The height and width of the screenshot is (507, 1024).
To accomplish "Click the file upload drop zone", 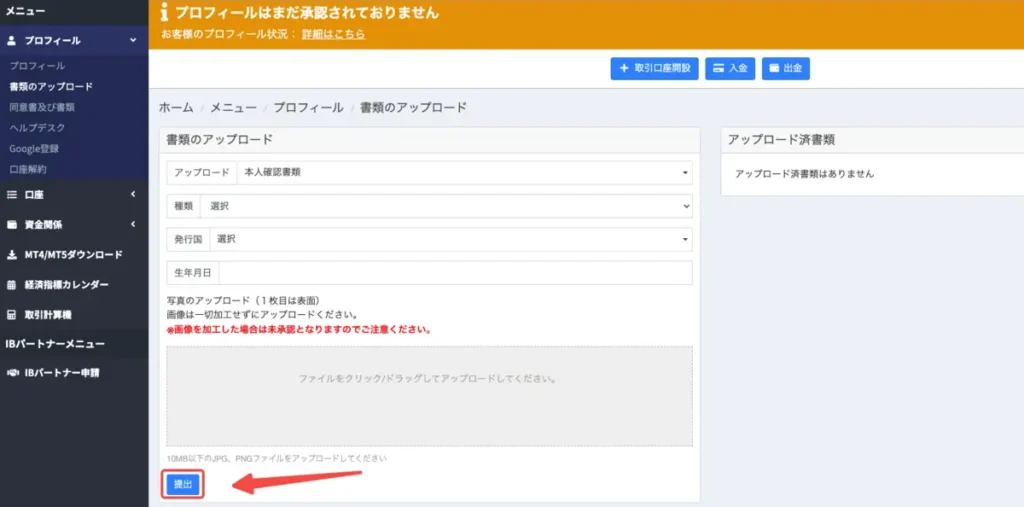I will [430, 396].
